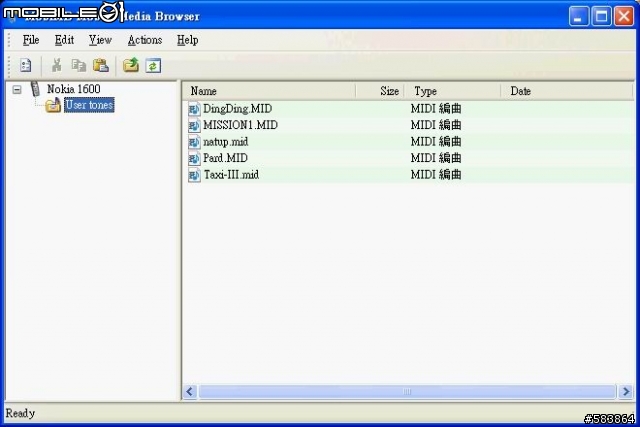This screenshot has width=640, height=427.
Task: Click the natup.mid file icon
Action: click(x=194, y=142)
